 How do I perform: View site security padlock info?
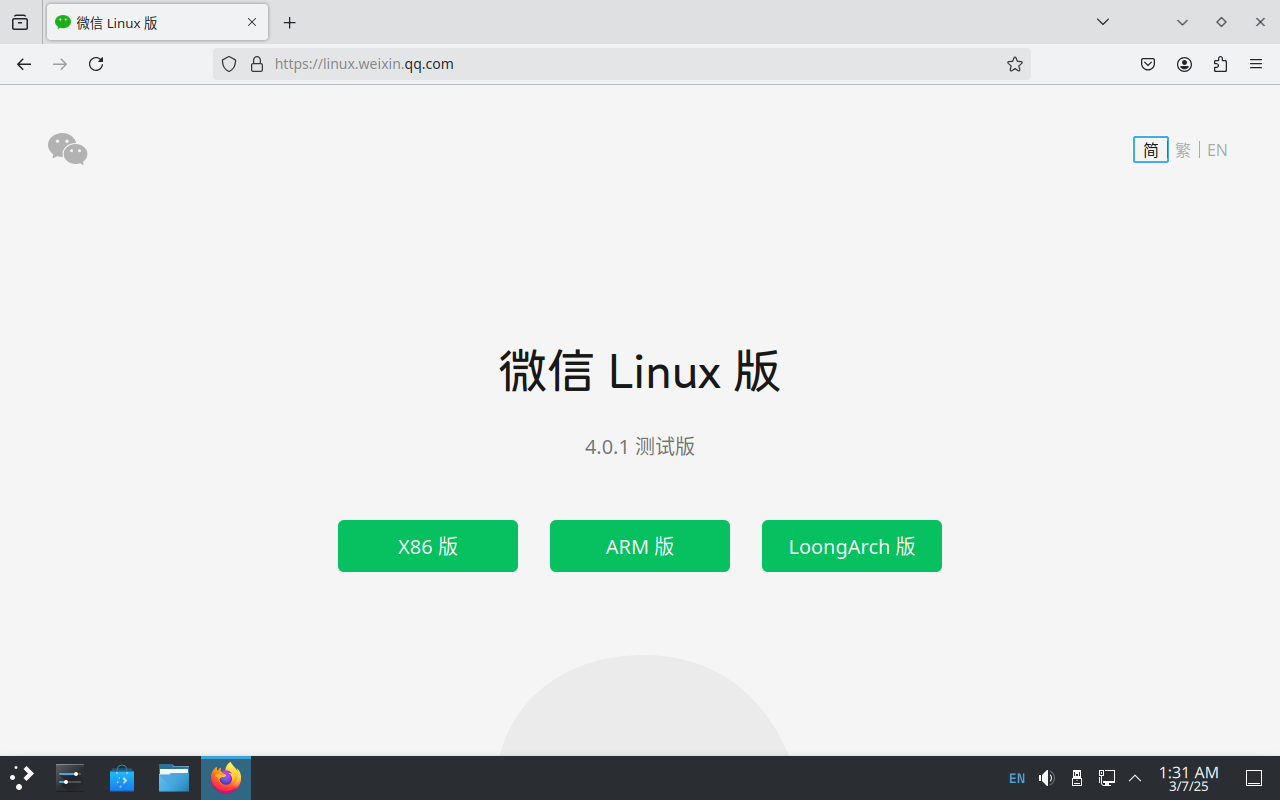[x=257, y=64]
